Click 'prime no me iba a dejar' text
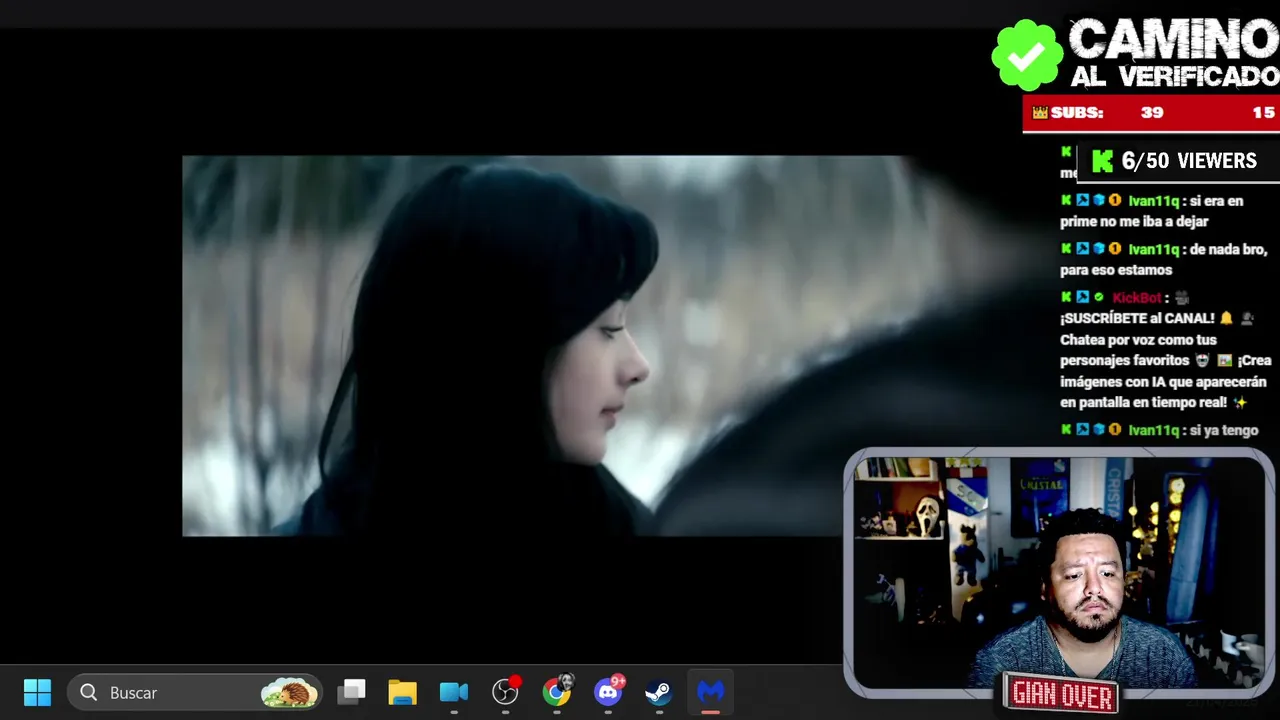This screenshot has width=1280, height=720. pyautogui.click(x=1134, y=222)
